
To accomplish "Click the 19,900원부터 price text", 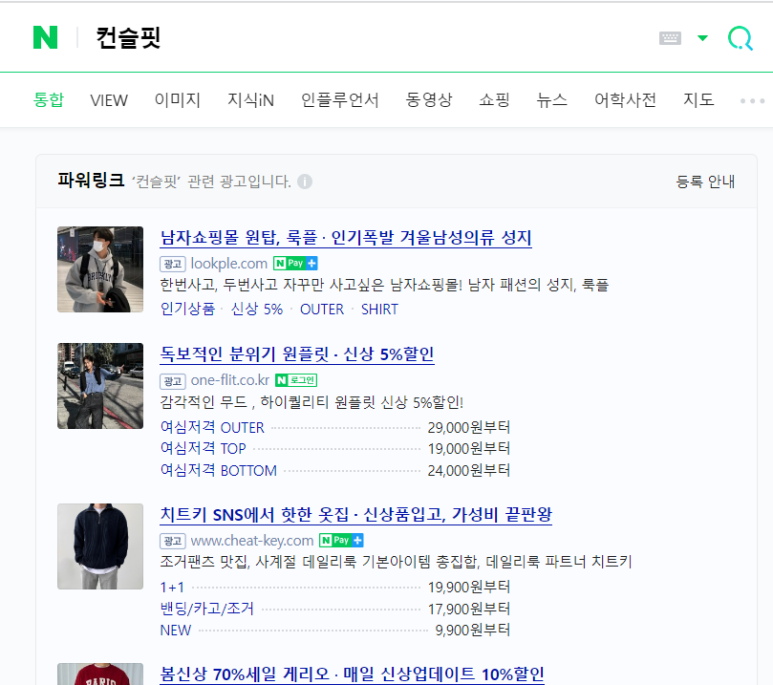I will pos(469,587).
